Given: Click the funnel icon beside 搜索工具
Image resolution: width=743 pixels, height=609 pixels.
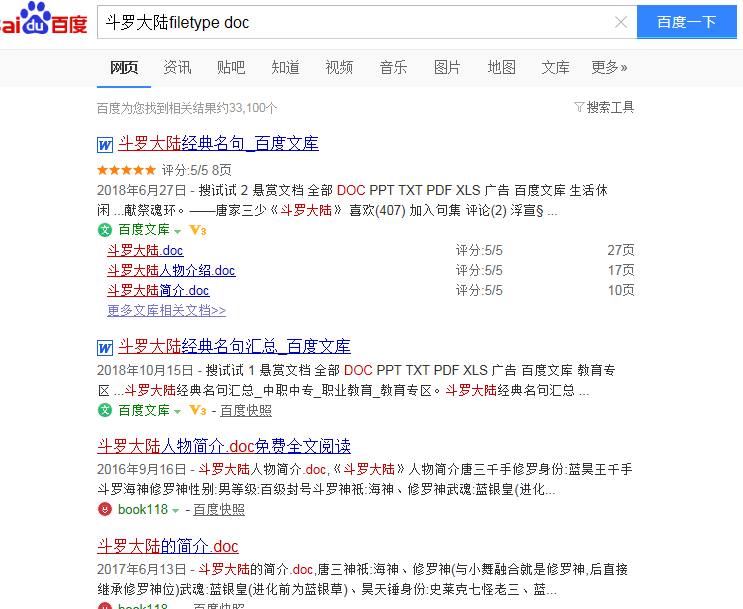Looking at the screenshot, I should coord(579,107).
